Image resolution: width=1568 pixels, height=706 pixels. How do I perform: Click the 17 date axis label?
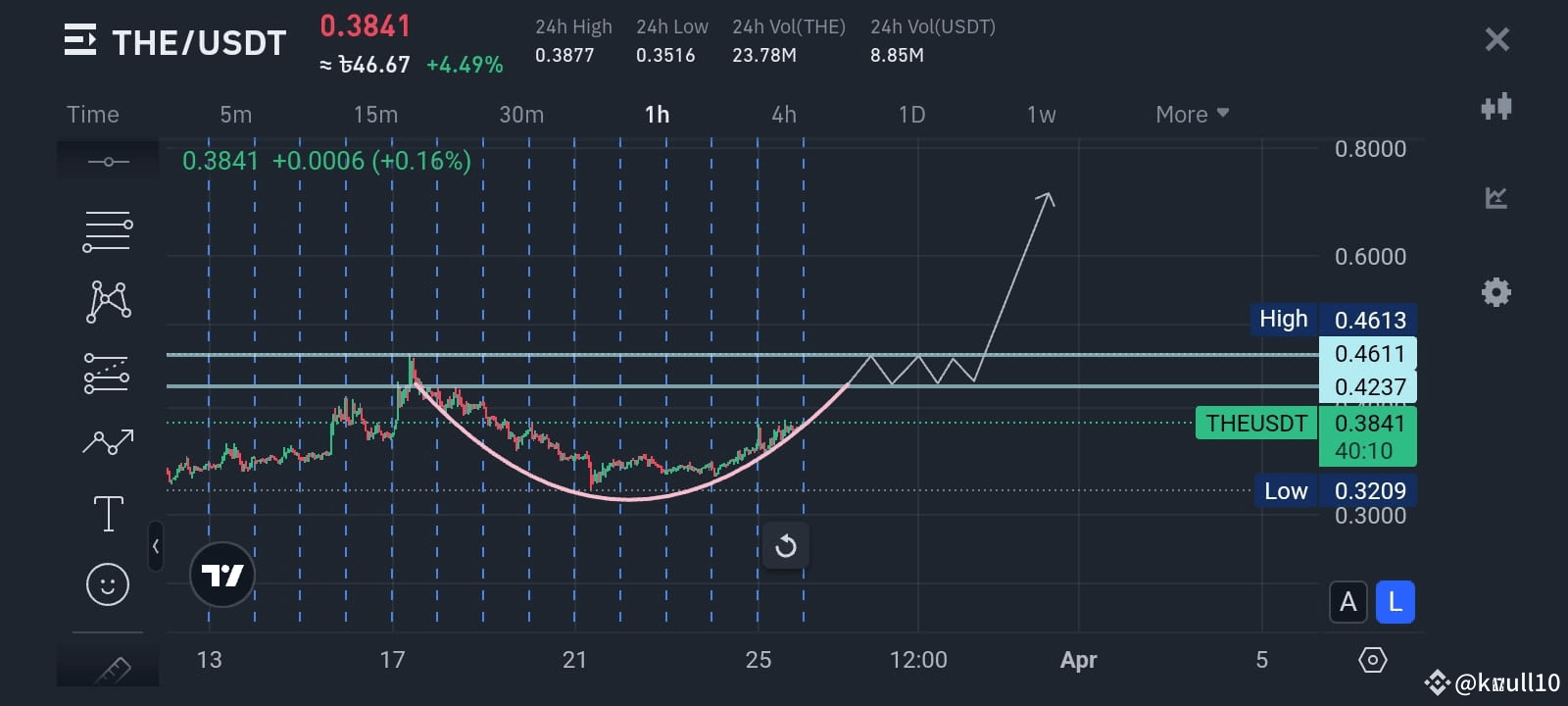pyautogui.click(x=392, y=660)
